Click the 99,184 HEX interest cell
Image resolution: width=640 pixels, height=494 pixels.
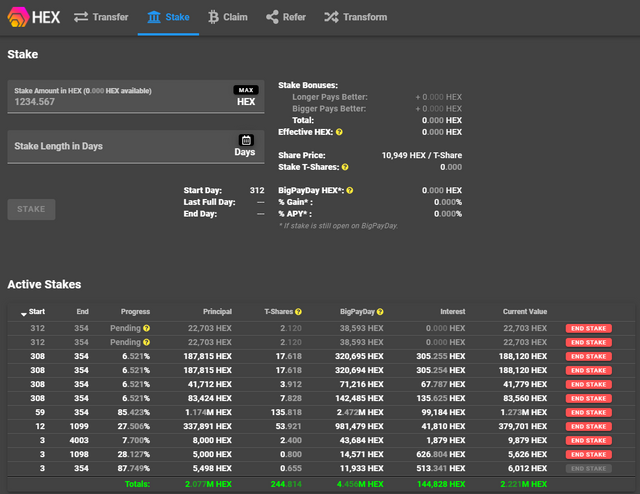(x=443, y=412)
